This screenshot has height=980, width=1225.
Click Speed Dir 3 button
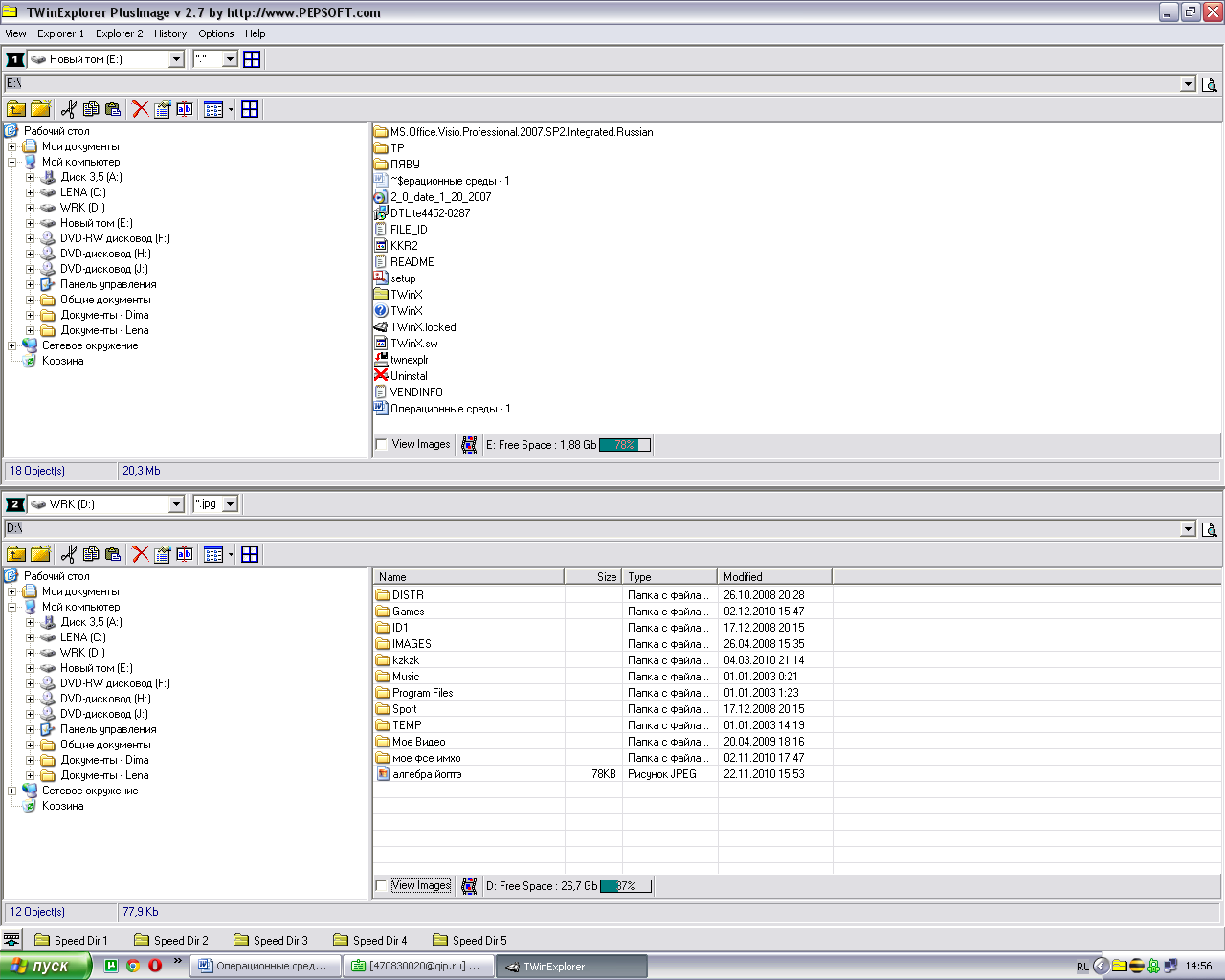pos(271,941)
